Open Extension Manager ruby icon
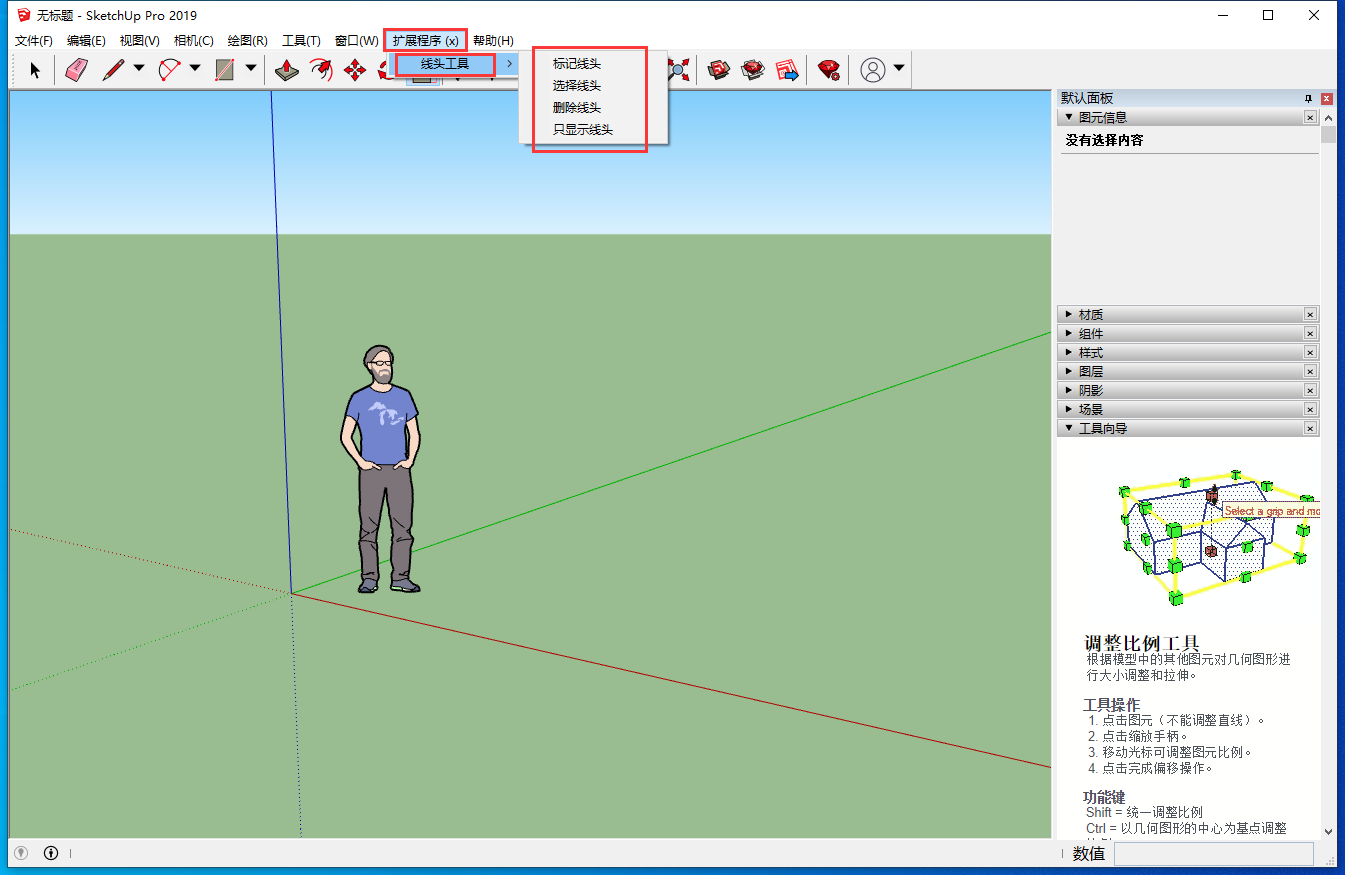 click(829, 70)
